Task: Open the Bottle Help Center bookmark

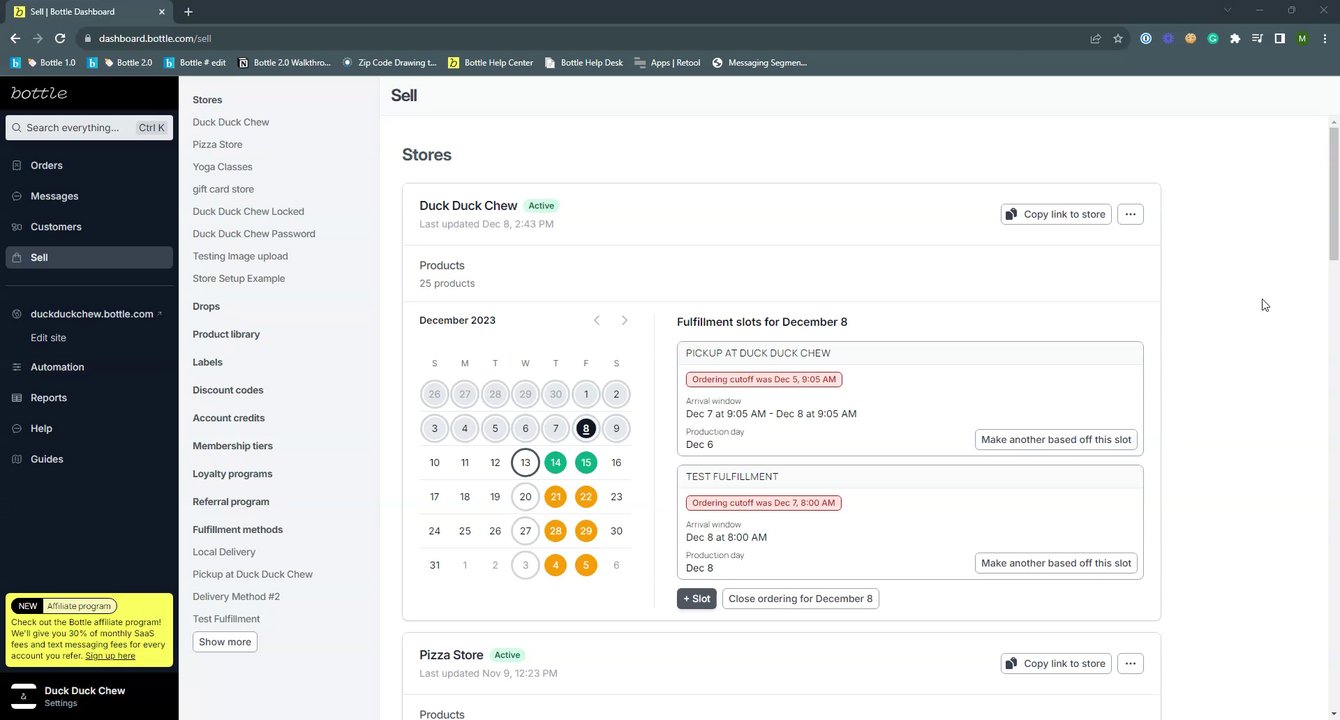Action: [491, 62]
